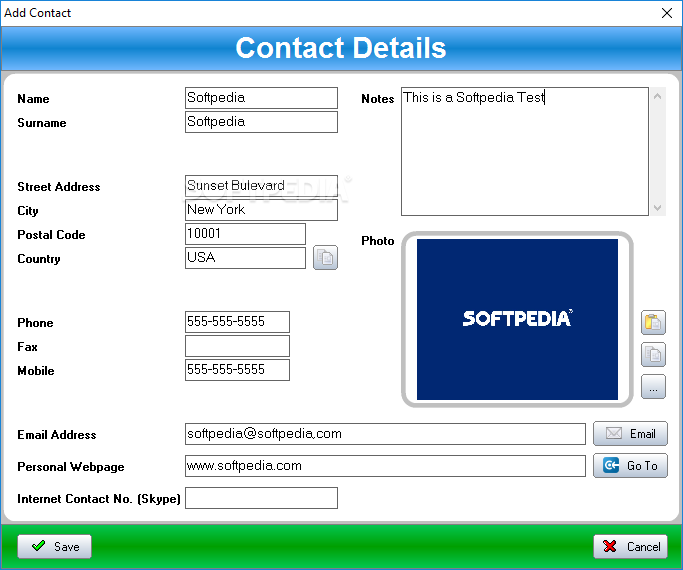
Task: Cancel adding the contact
Action: [630, 546]
